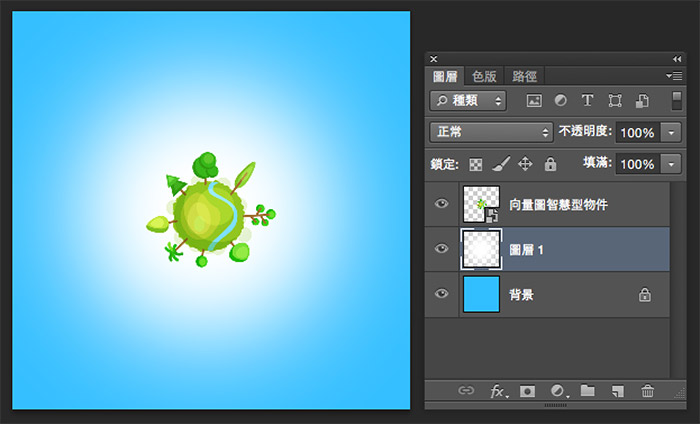Switch to the 路徑 tab
Viewport: 700px width, 424px height.
[524, 76]
